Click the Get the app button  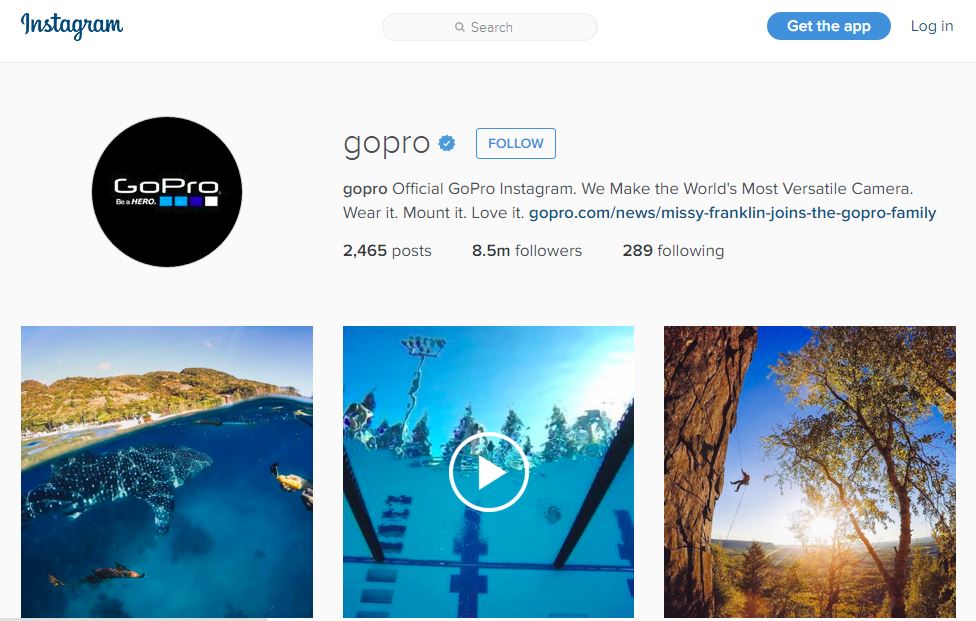[828, 26]
